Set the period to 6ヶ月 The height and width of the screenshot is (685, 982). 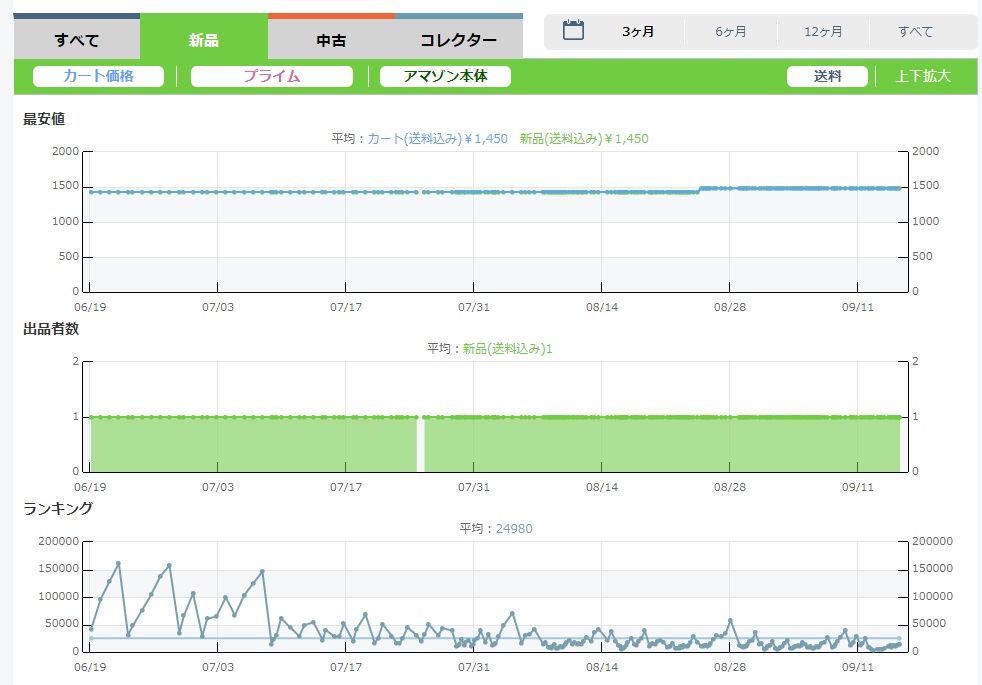click(731, 31)
